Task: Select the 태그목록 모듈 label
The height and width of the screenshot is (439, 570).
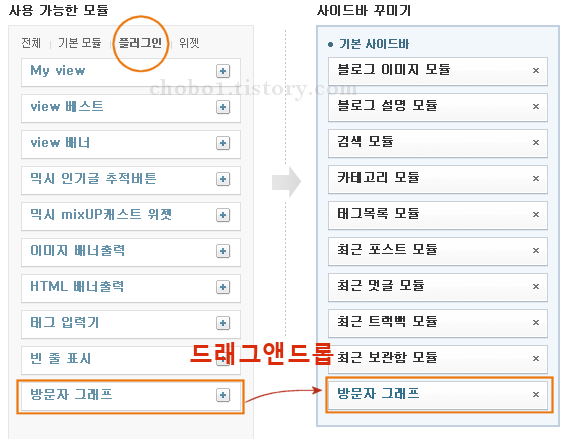Action: [x=378, y=213]
